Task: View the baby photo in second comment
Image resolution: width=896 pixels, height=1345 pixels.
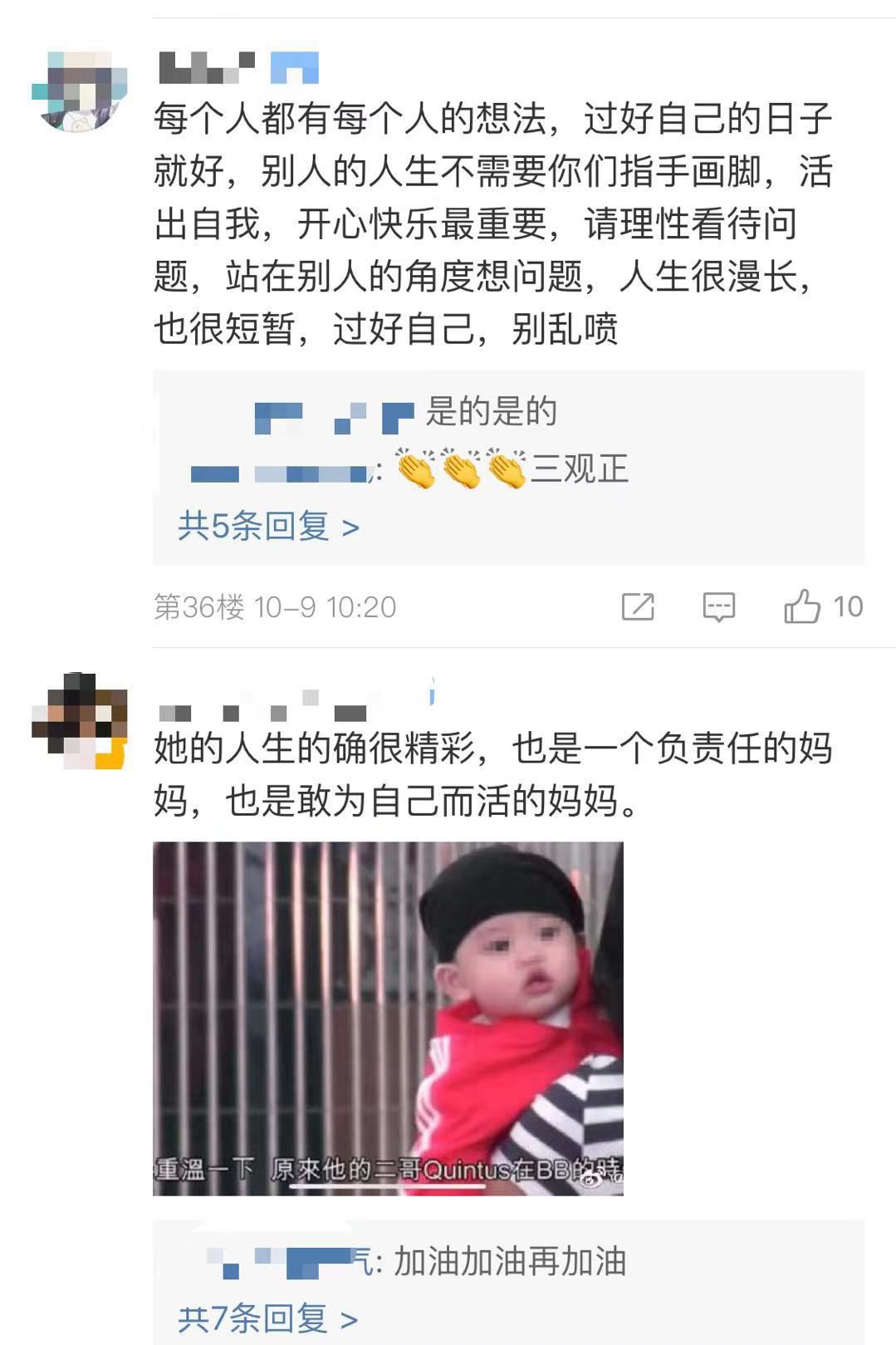Action: pos(388,1019)
